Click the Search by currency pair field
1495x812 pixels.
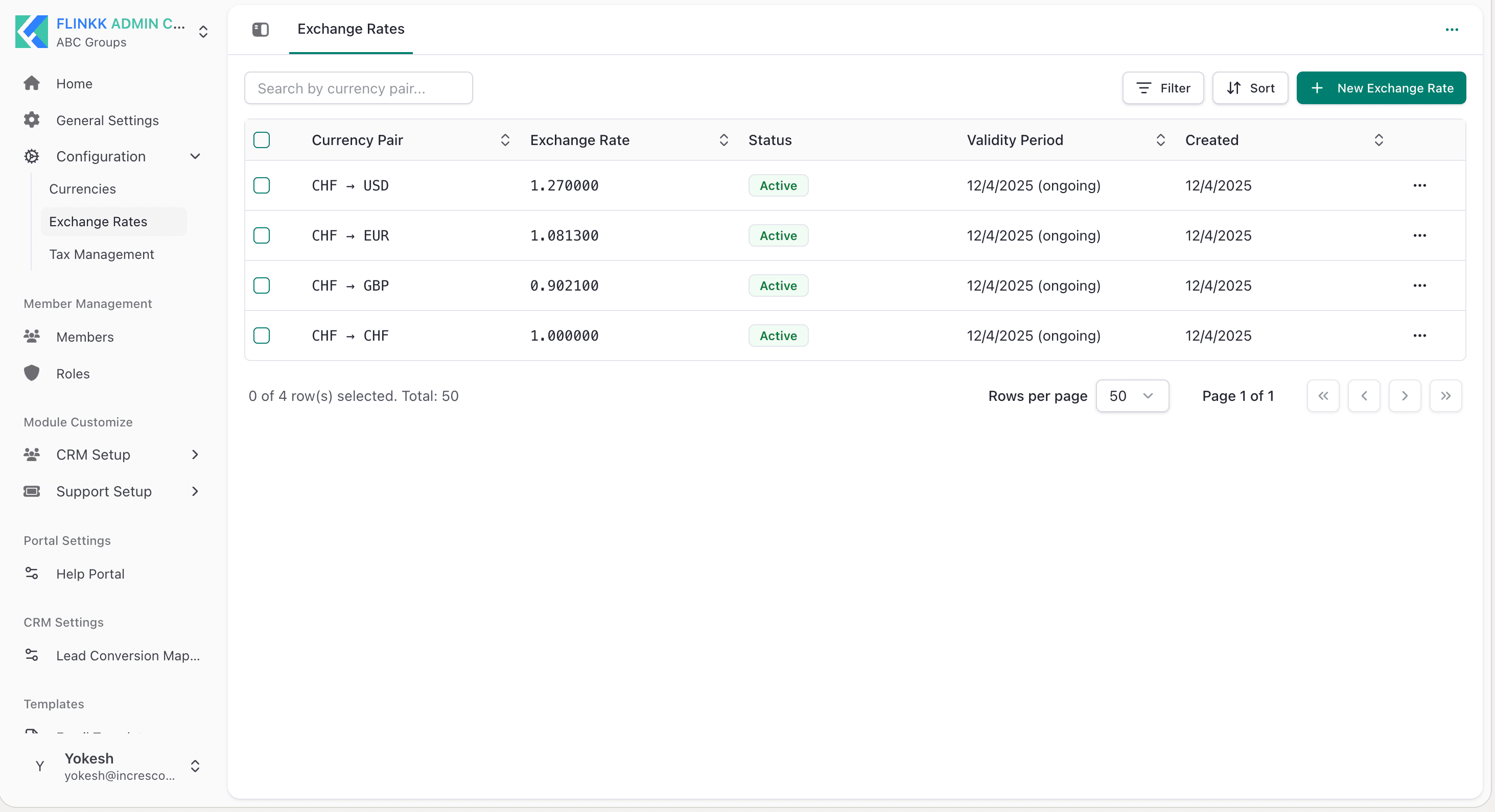(x=358, y=88)
